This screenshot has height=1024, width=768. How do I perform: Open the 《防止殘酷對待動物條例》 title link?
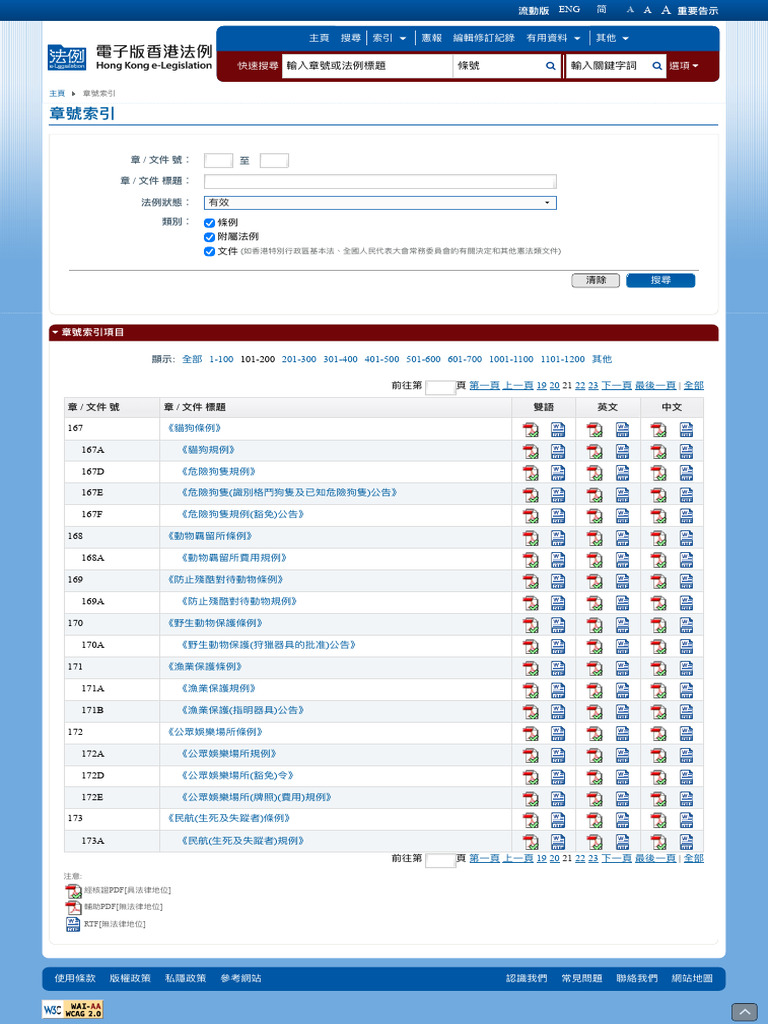pyautogui.click(x=225, y=580)
